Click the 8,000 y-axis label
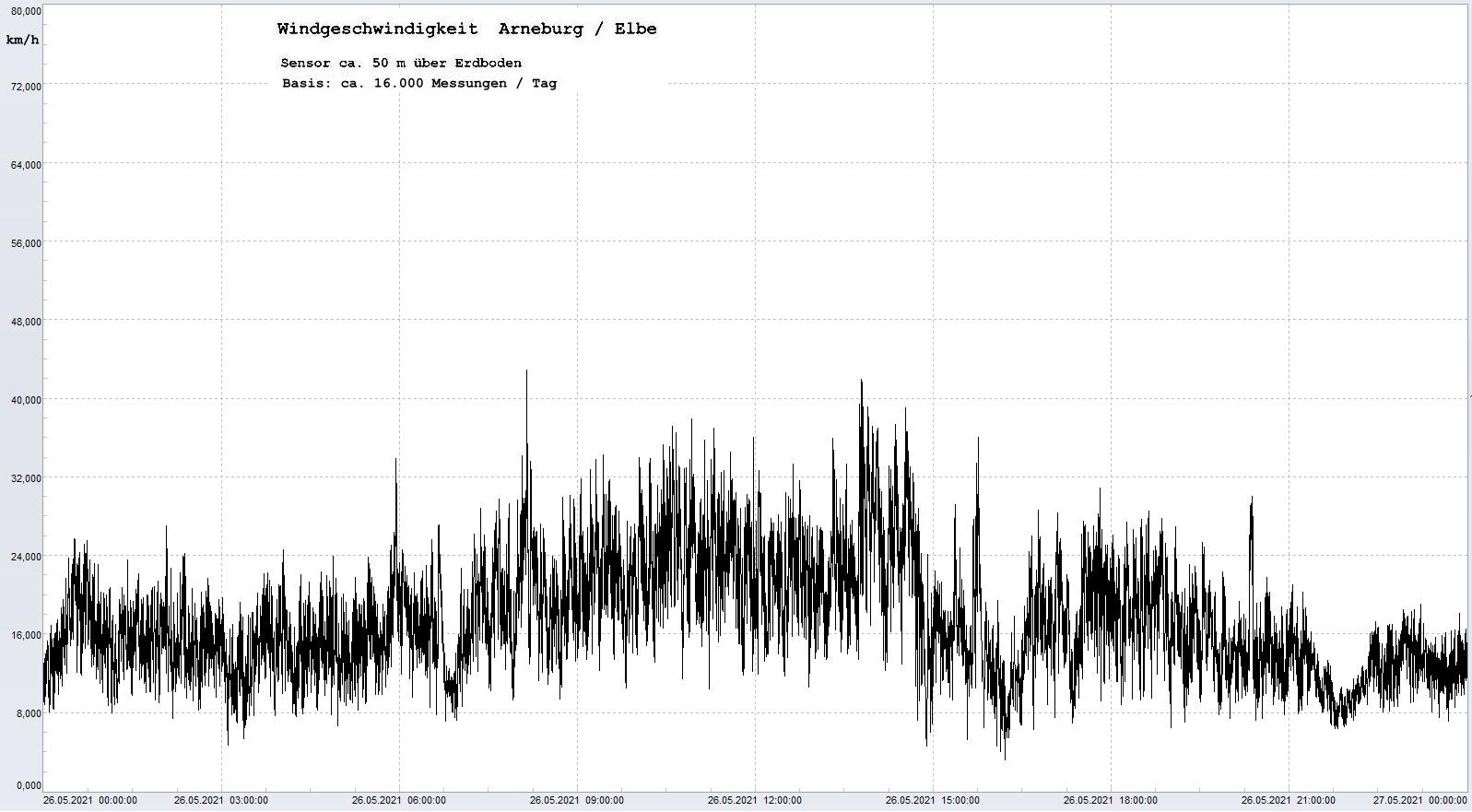This screenshot has height=812, width=1472. point(28,713)
